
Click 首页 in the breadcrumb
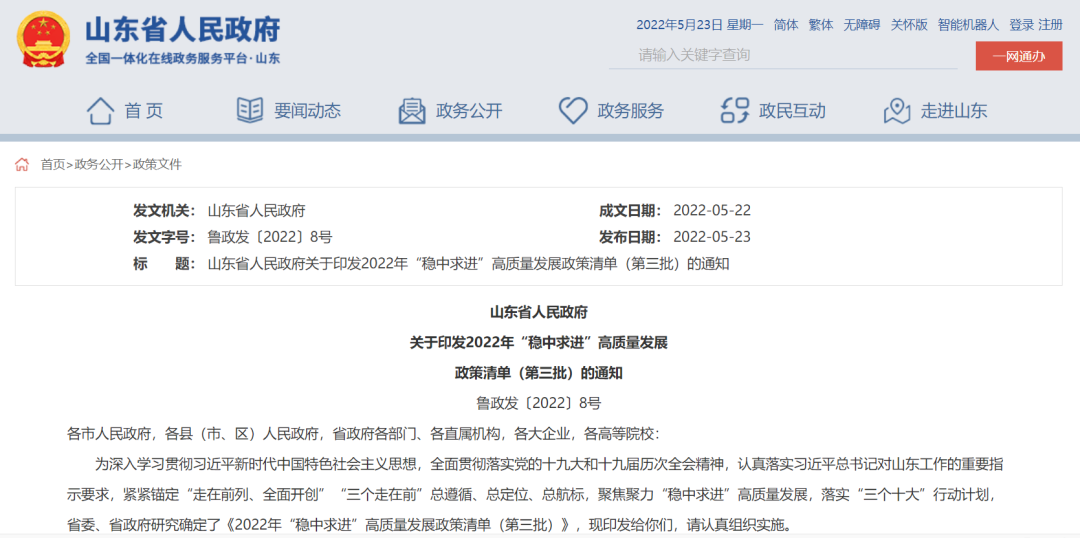pyautogui.click(x=52, y=165)
